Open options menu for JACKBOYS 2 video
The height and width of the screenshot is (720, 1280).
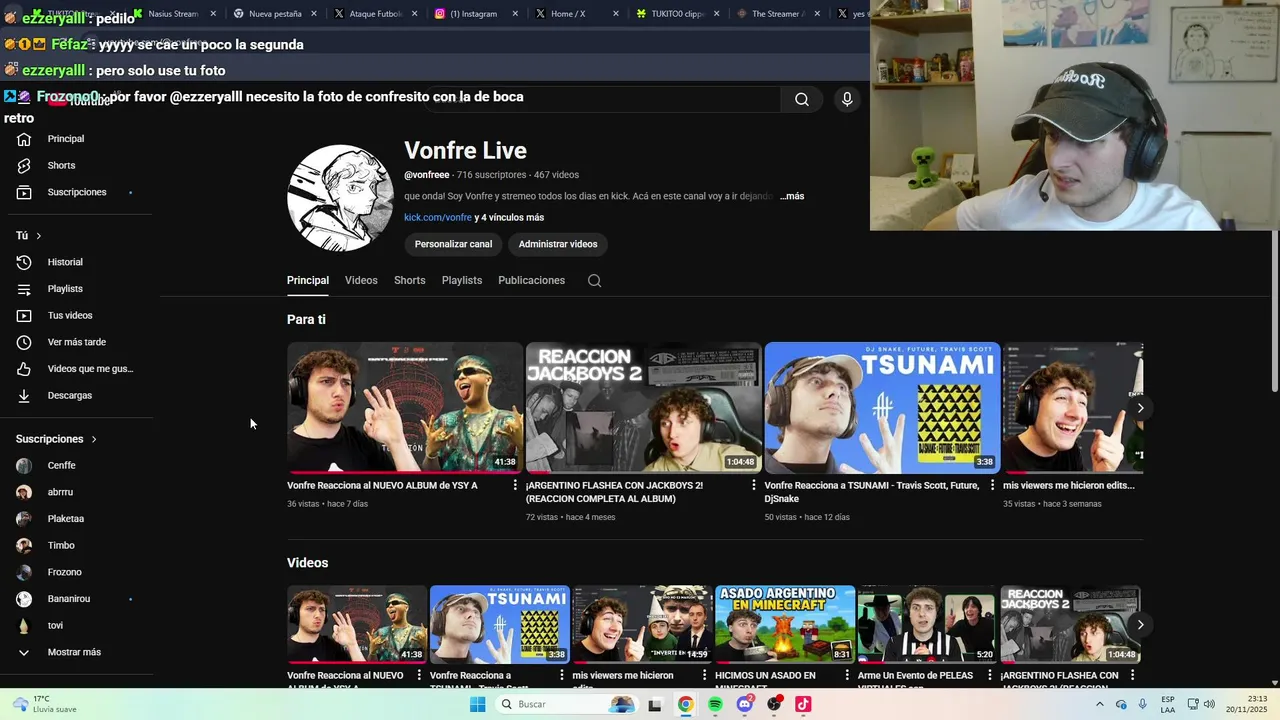(x=754, y=485)
